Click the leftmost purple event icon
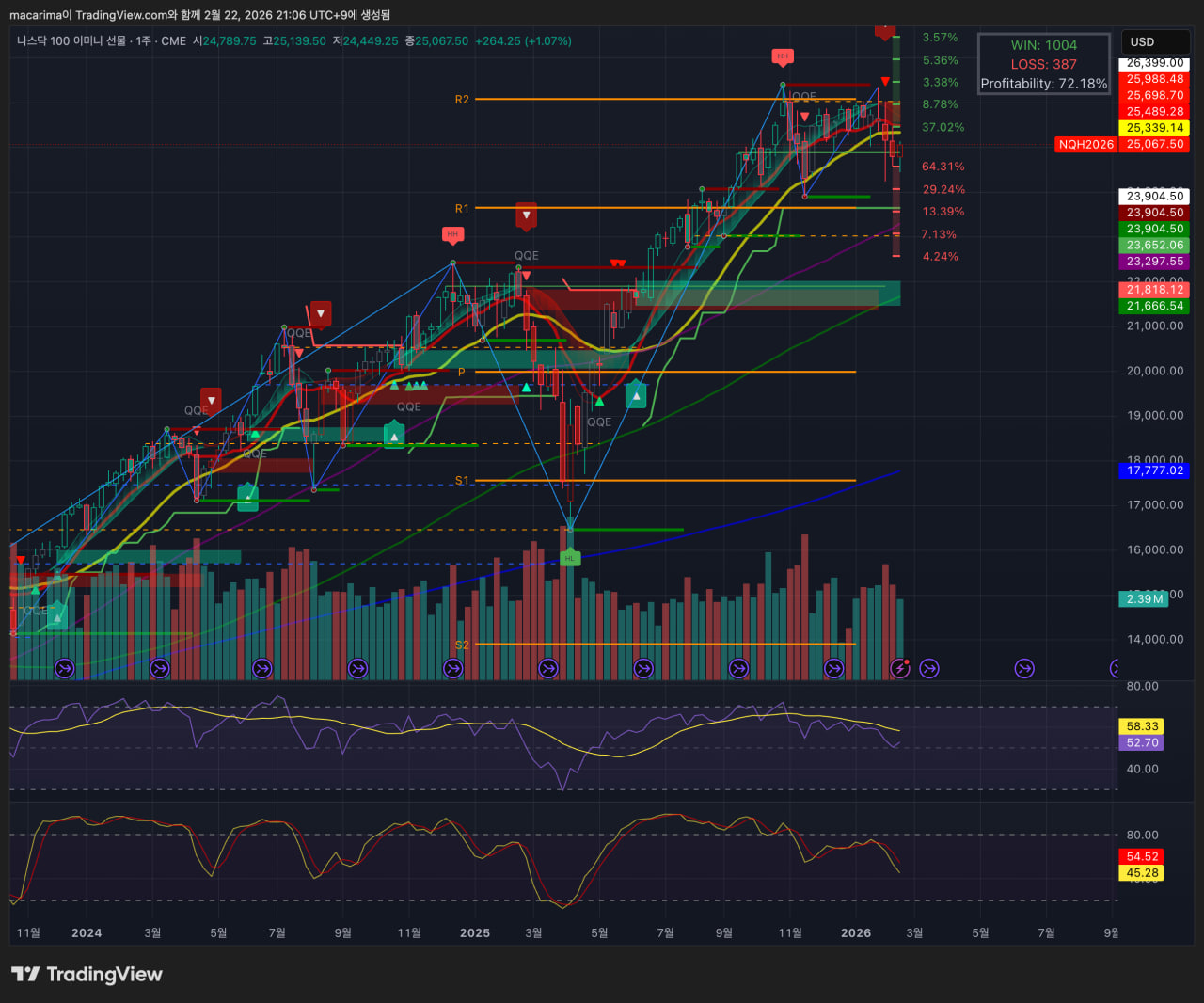This screenshot has width=1204, height=1003. [x=64, y=668]
